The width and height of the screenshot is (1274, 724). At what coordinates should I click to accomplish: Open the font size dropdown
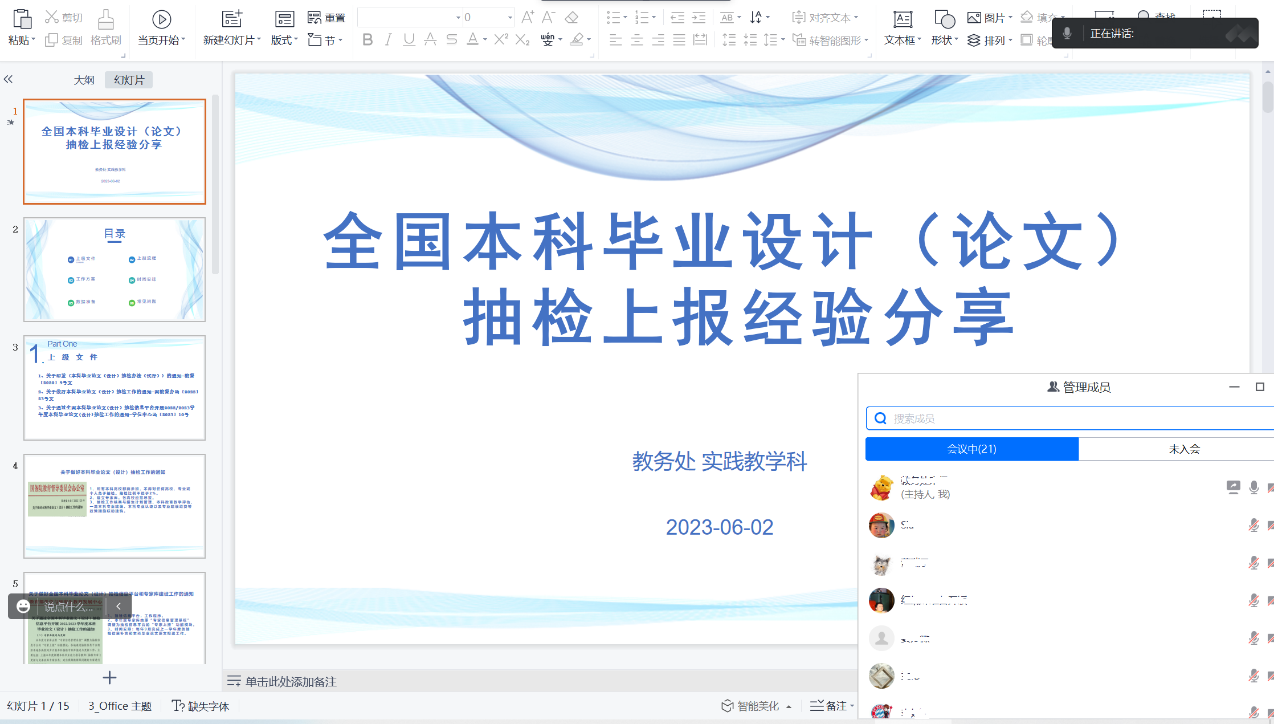coord(509,17)
